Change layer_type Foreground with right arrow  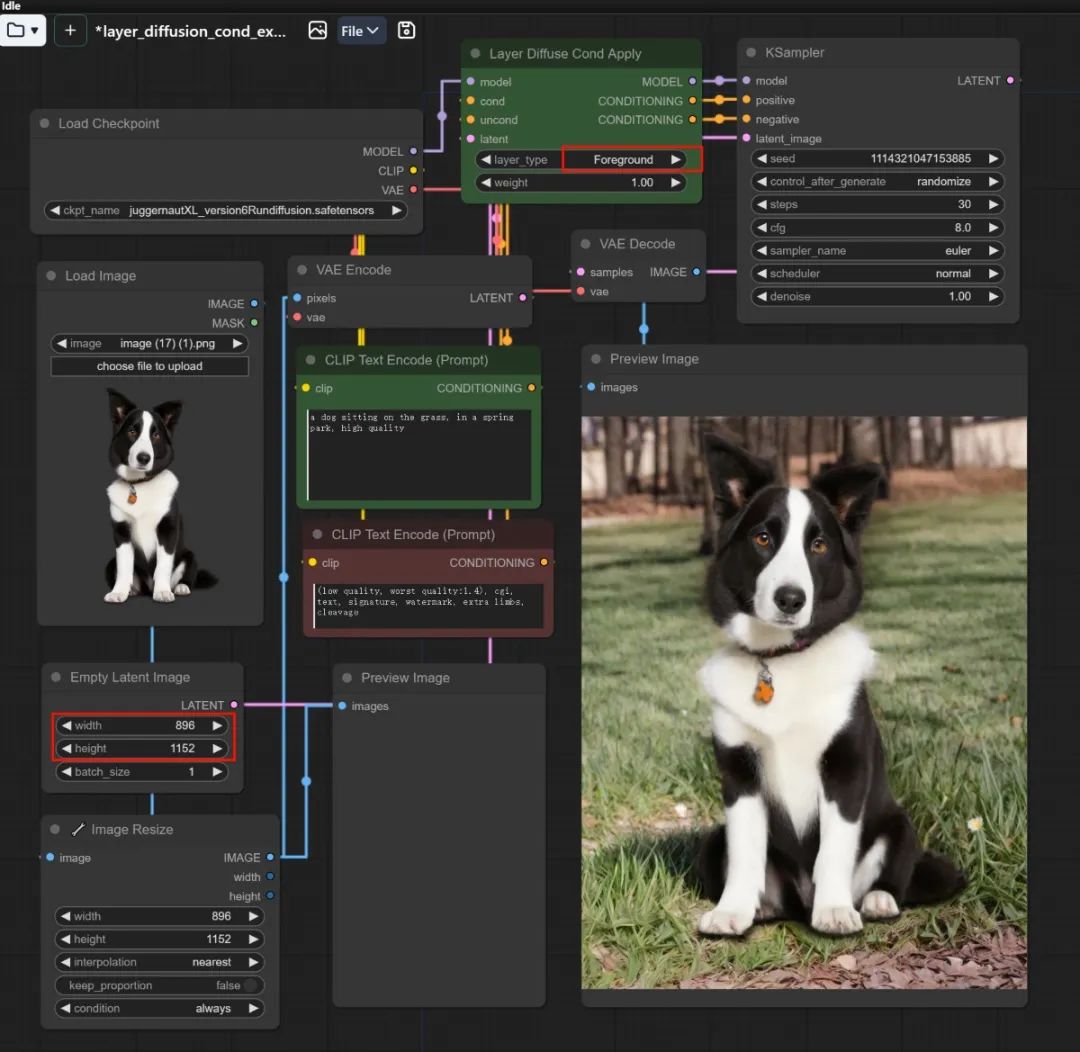point(676,159)
